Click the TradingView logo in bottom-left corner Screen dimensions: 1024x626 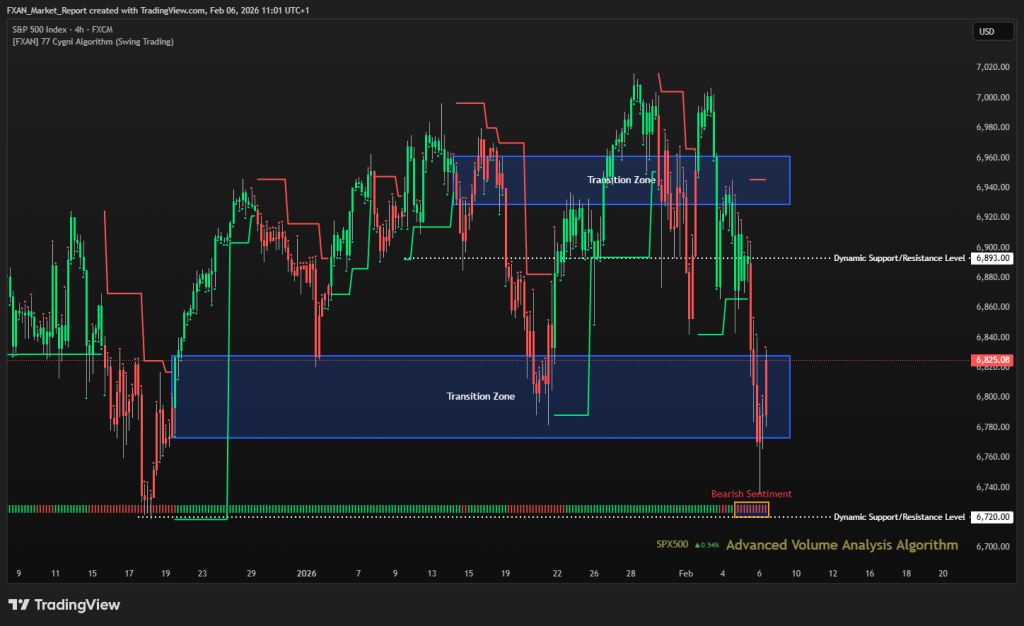pyautogui.click(x=64, y=604)
